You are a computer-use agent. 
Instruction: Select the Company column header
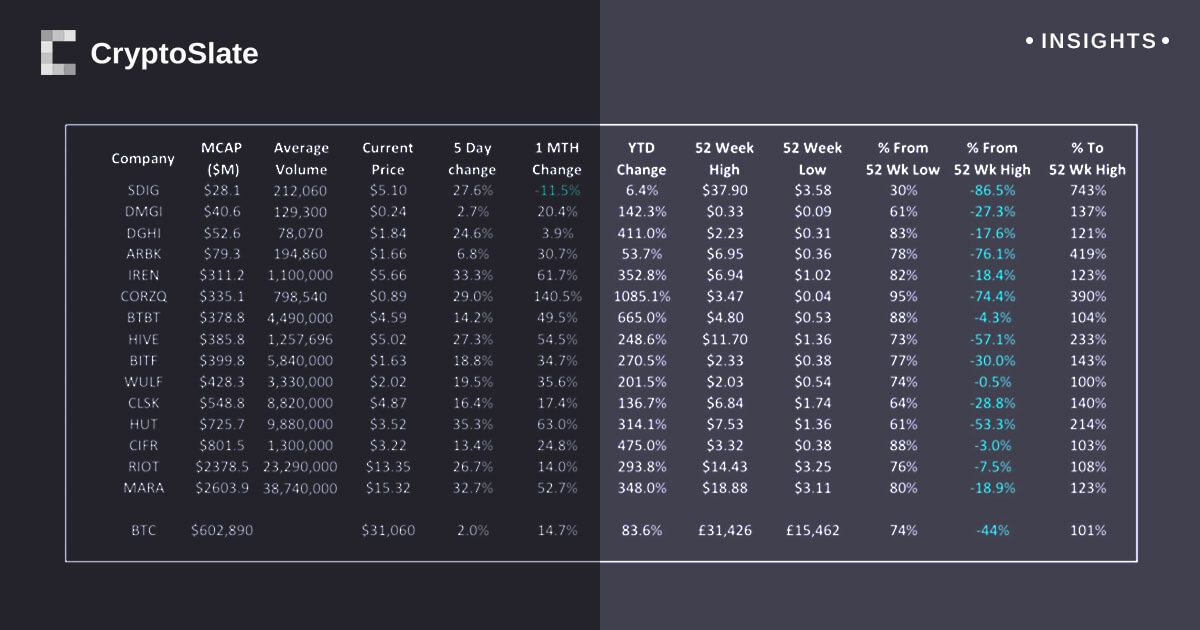click(143, 158)
